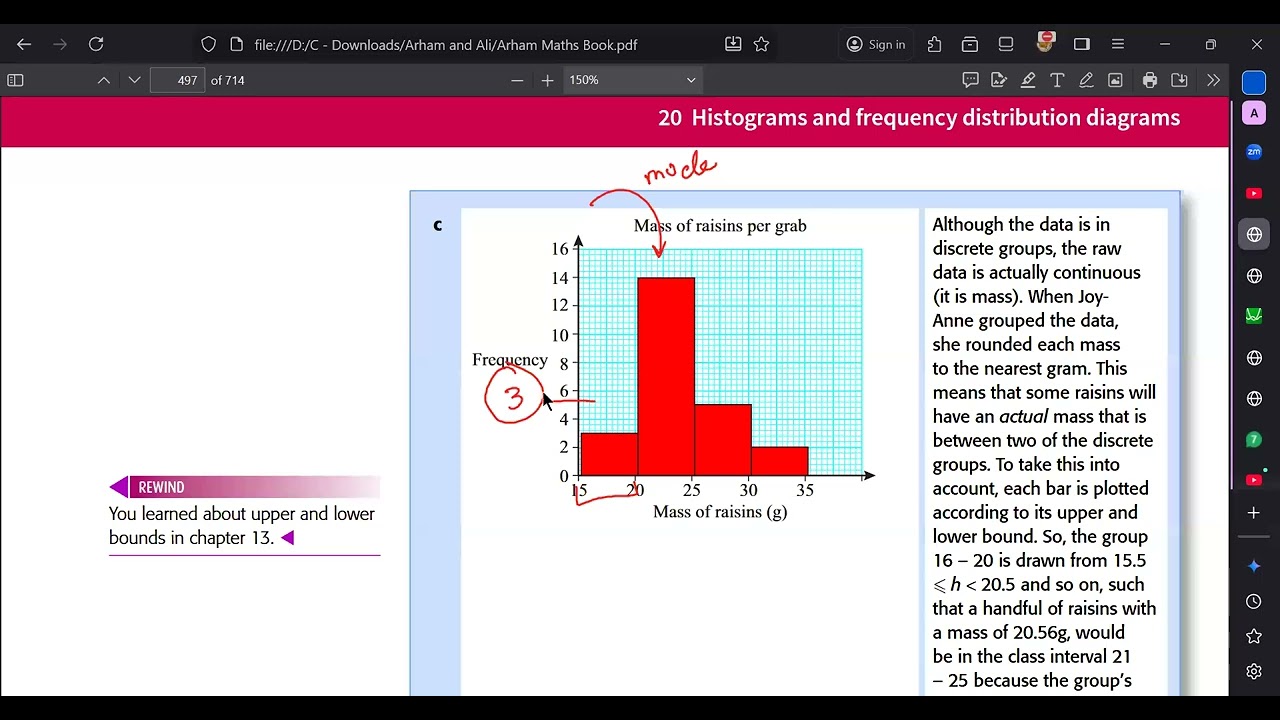Click the text 'You learned about upper and lower'

242,514
